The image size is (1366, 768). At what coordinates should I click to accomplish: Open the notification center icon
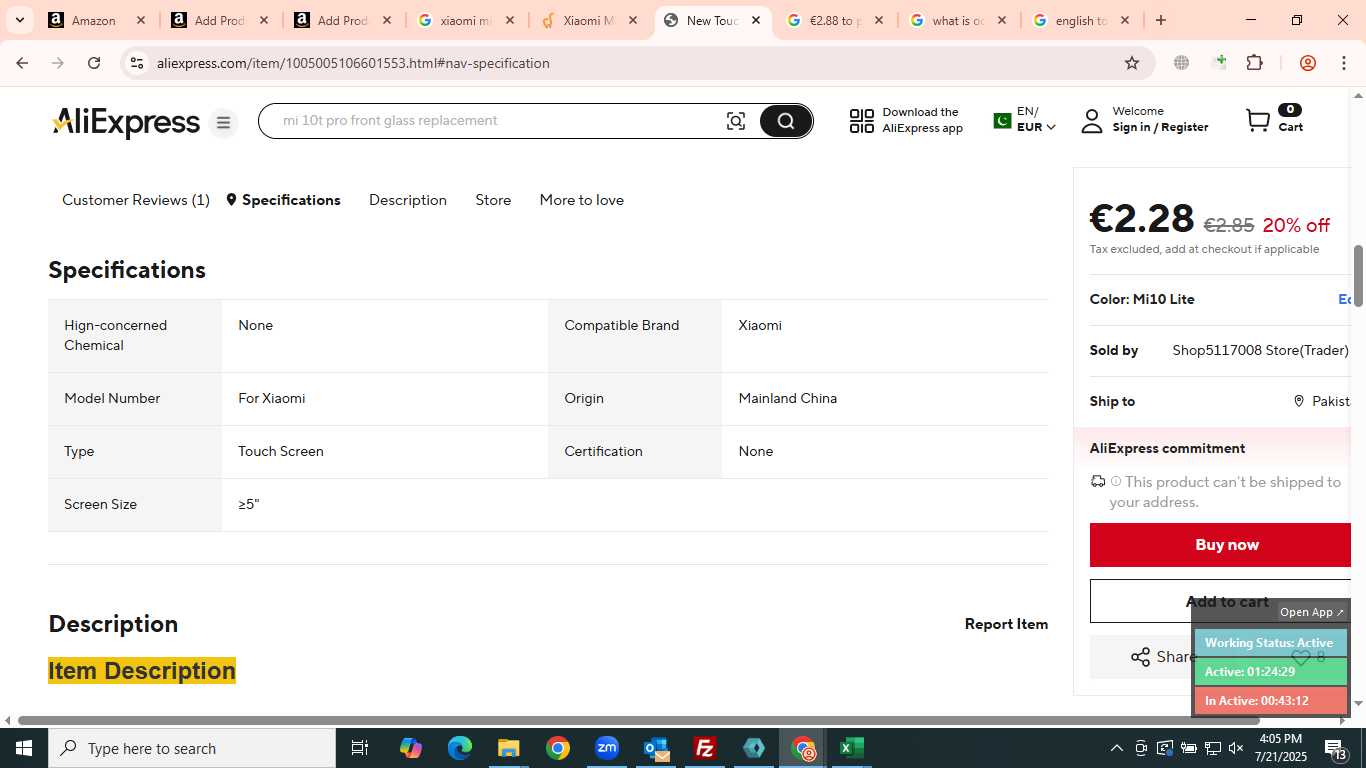[1336, 748]
